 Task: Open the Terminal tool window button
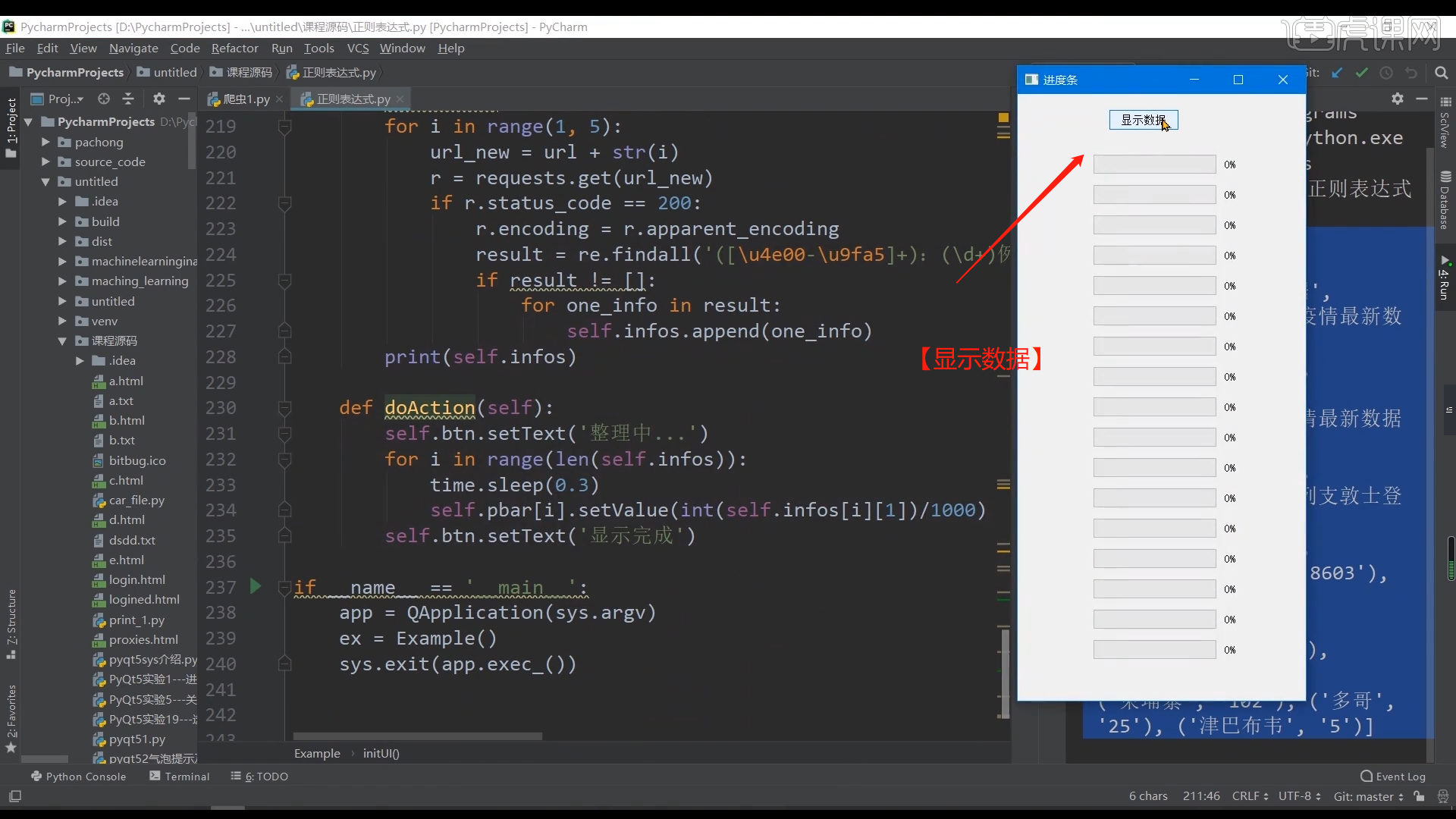[x=180, y=776]
